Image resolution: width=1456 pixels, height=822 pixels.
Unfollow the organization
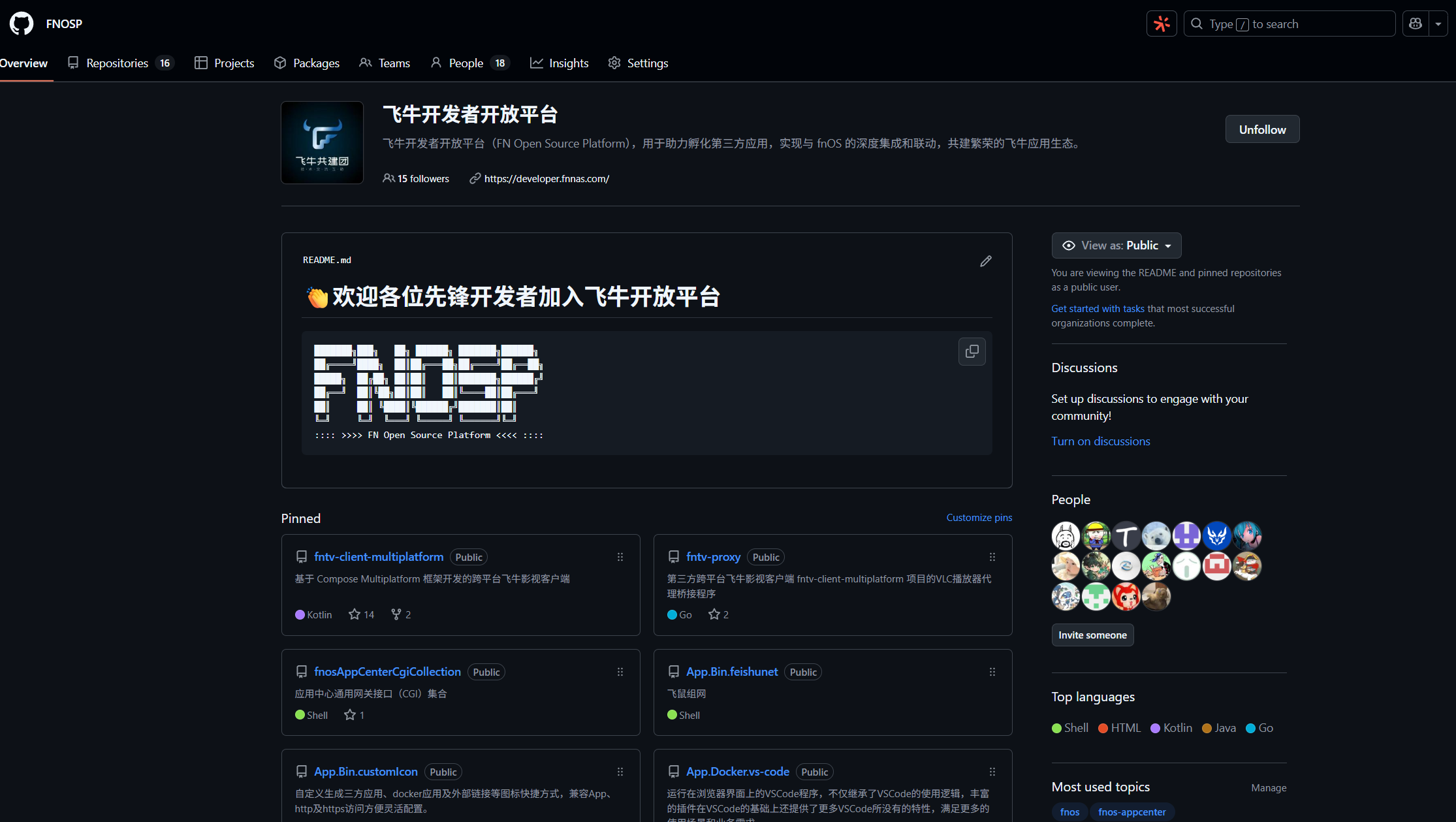tap(1262, 129)
